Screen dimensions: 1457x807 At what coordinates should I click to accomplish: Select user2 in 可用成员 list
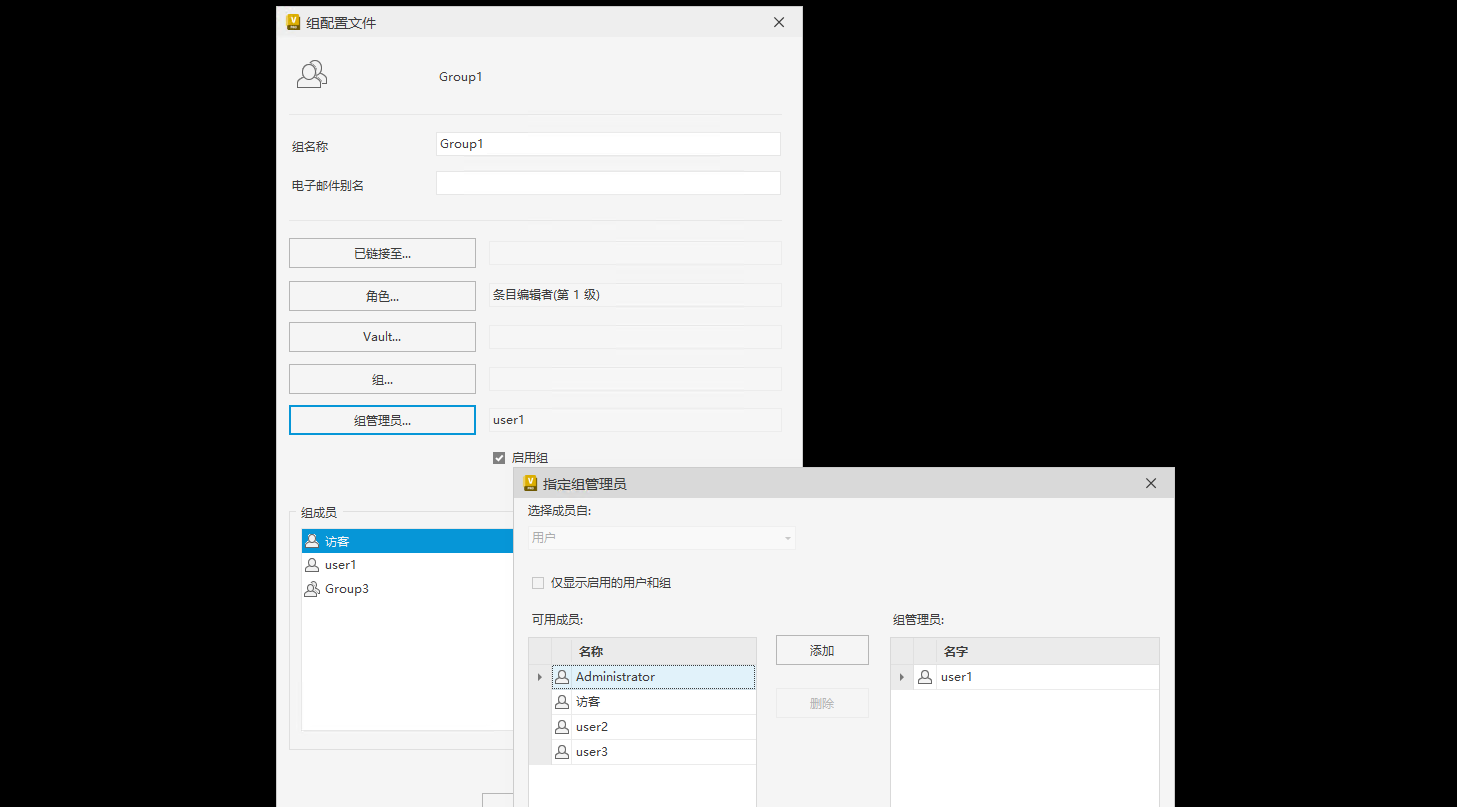[653, 727]
